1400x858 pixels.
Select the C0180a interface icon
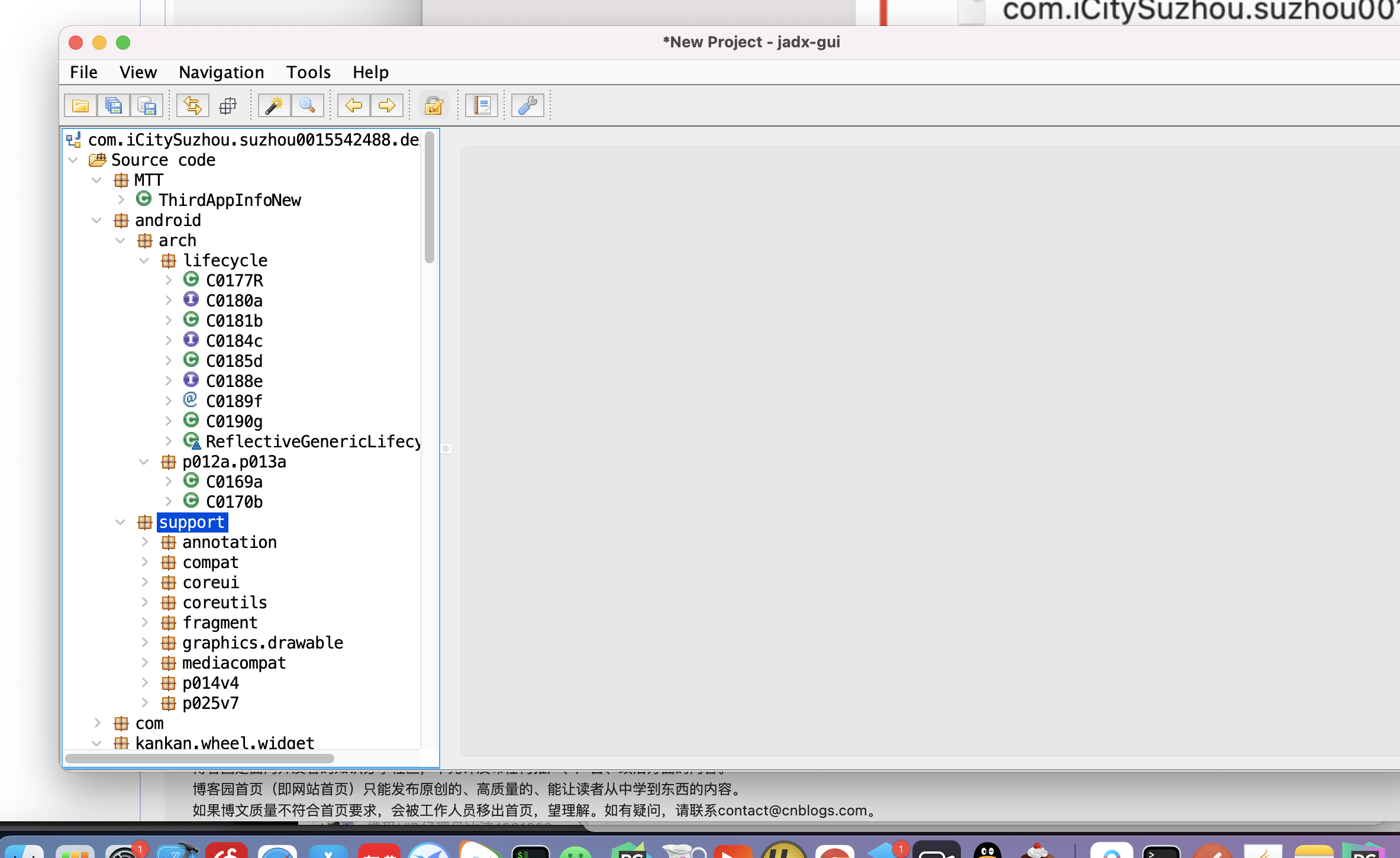[191, 299]
